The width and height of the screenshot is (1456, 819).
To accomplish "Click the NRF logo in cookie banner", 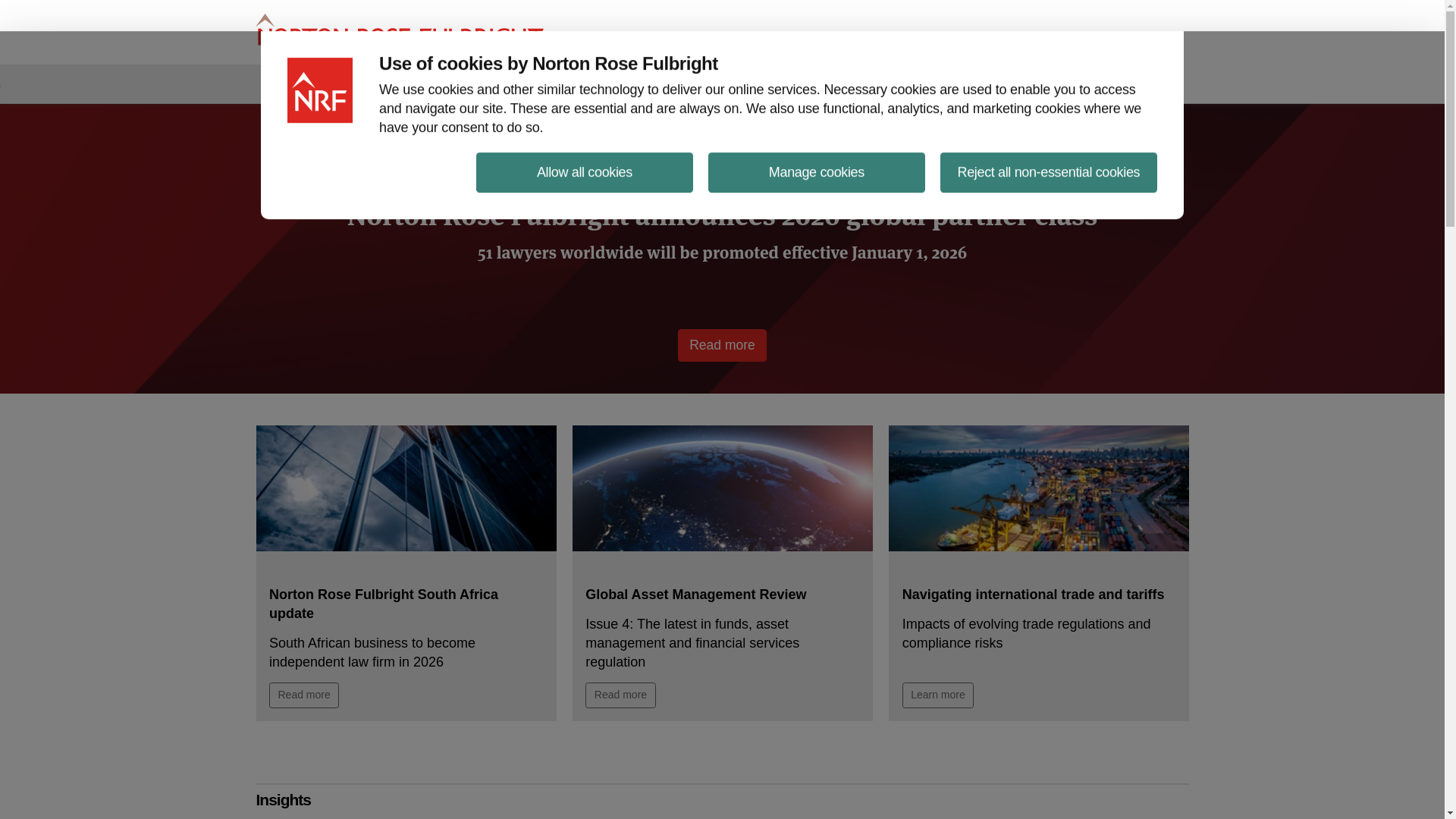I will [319, 90].
